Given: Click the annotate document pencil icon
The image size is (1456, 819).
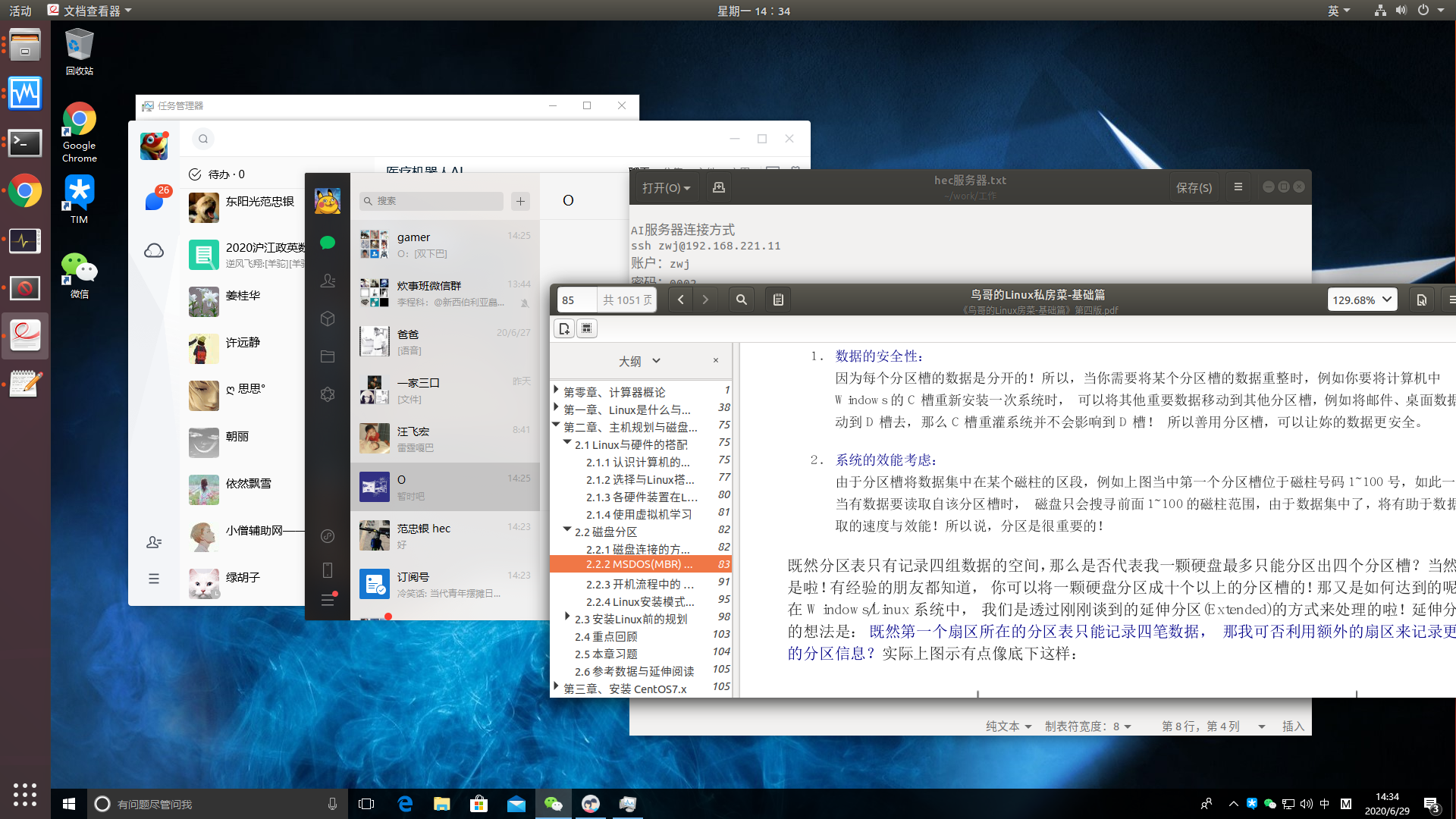Looking at the screenshot, I should pos(778,300).
